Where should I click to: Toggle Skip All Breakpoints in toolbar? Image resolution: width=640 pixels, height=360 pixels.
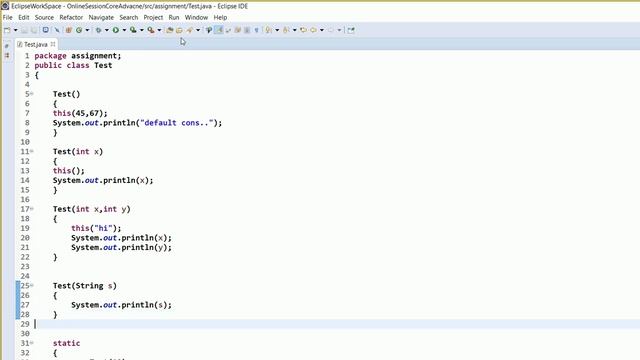57,30
